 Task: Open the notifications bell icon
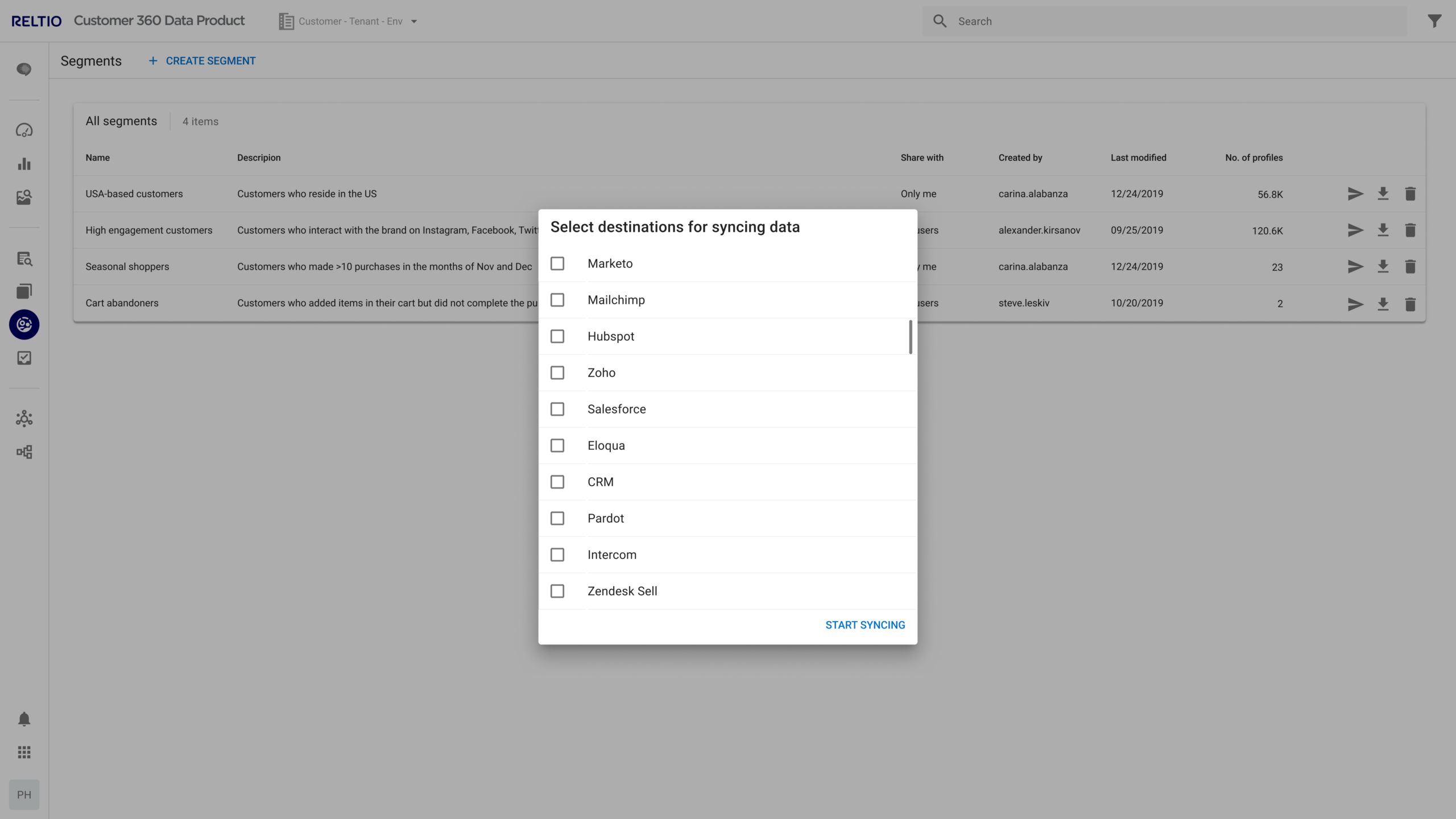pos(24,719)
